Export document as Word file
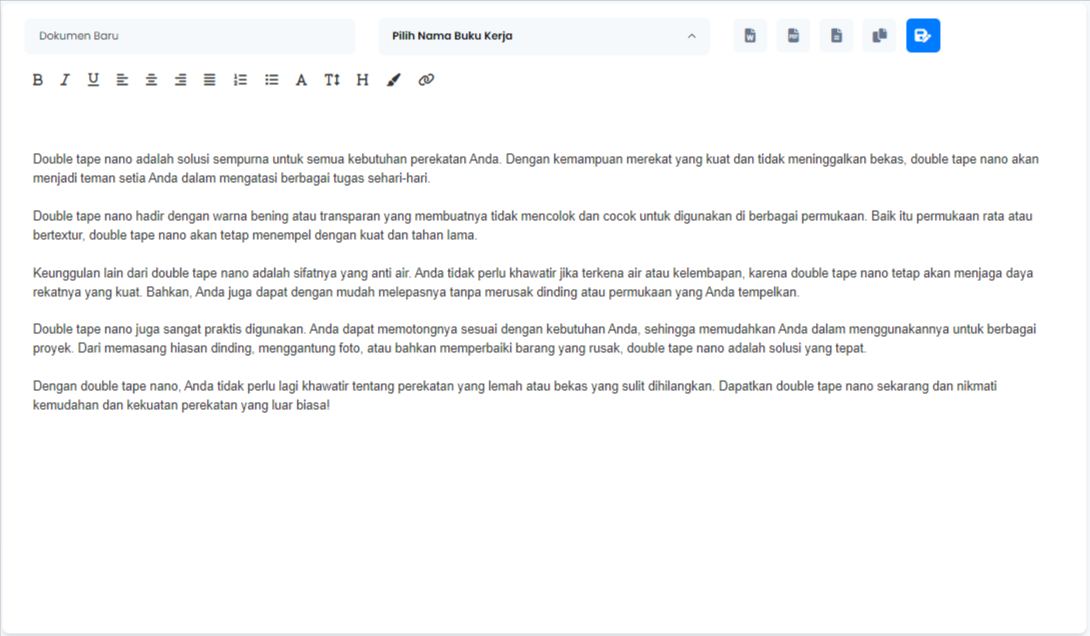The width and height of the screenshot is (1090, 636). pos(750,35)
